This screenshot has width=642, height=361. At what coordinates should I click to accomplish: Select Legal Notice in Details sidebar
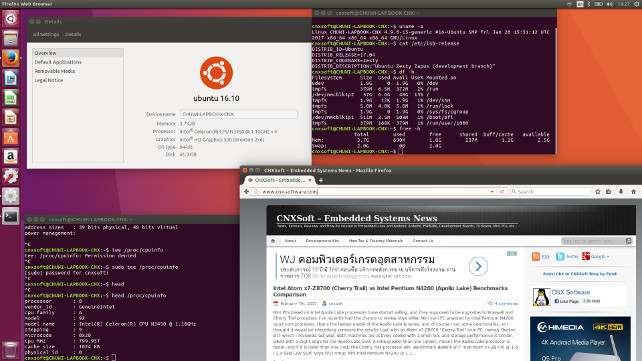pyautogui.click(x=49, y=80)
